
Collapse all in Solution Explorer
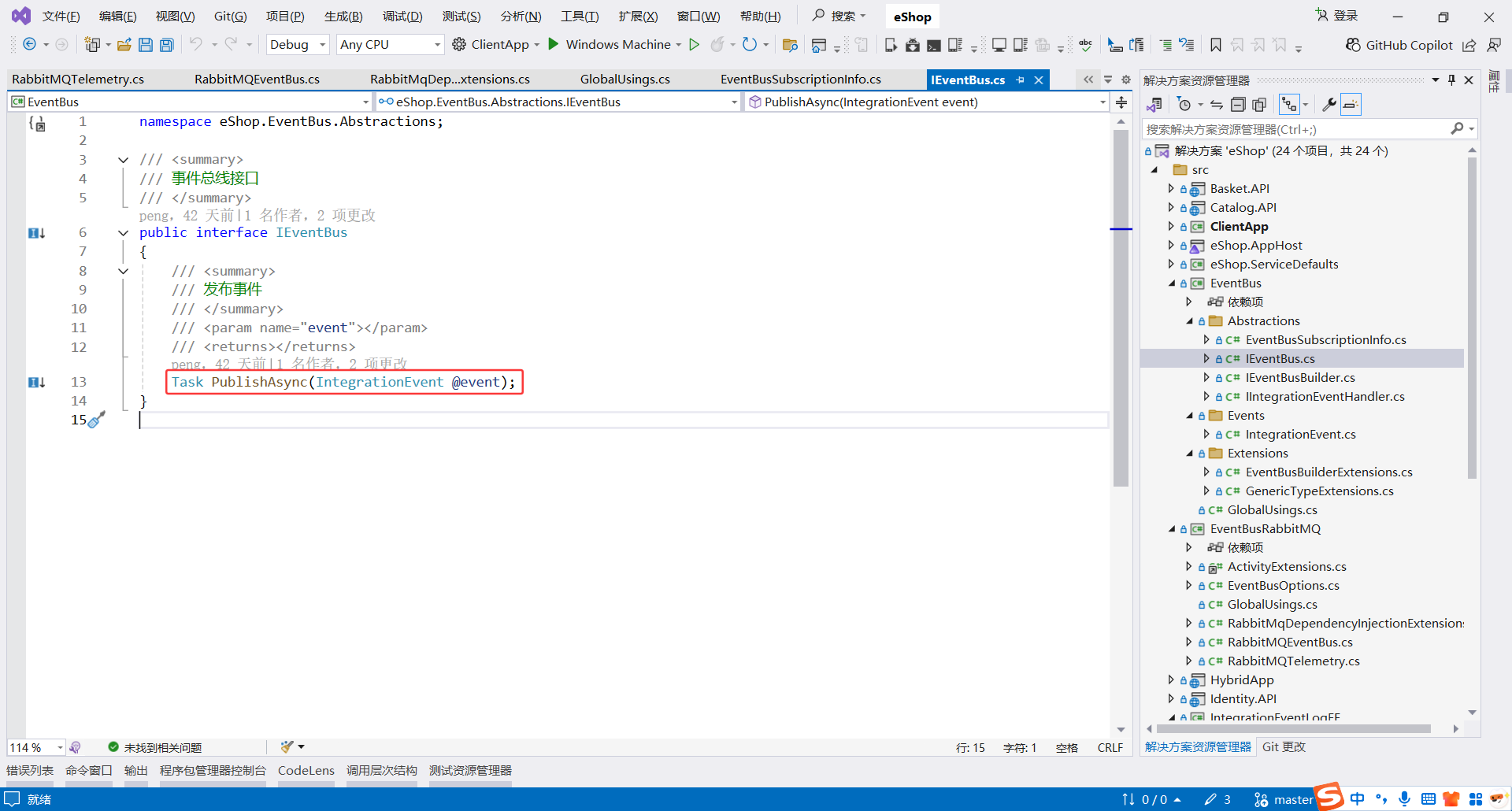[1238, 105]
